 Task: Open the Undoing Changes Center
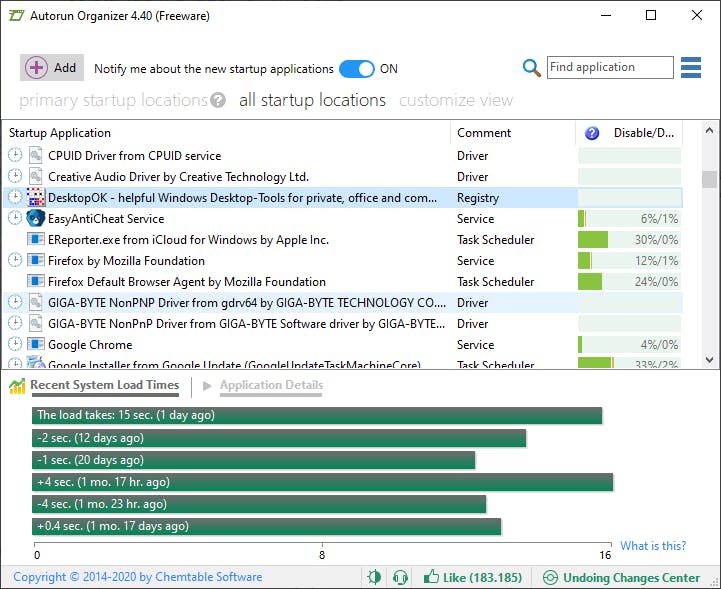pyautogui.click(x=621, y=577)
